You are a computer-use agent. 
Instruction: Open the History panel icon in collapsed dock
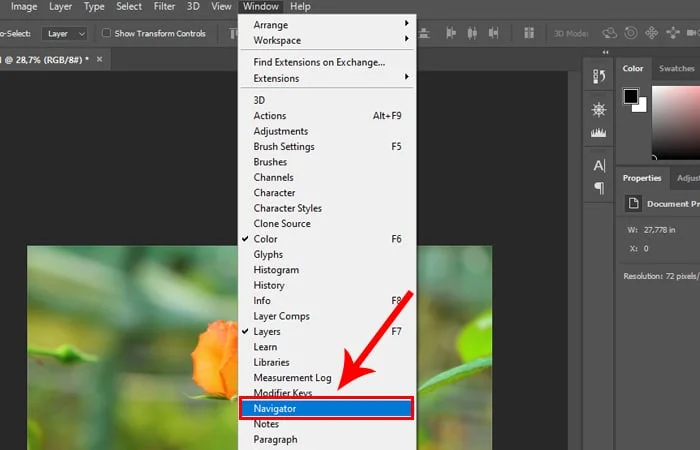pos(599,77)
